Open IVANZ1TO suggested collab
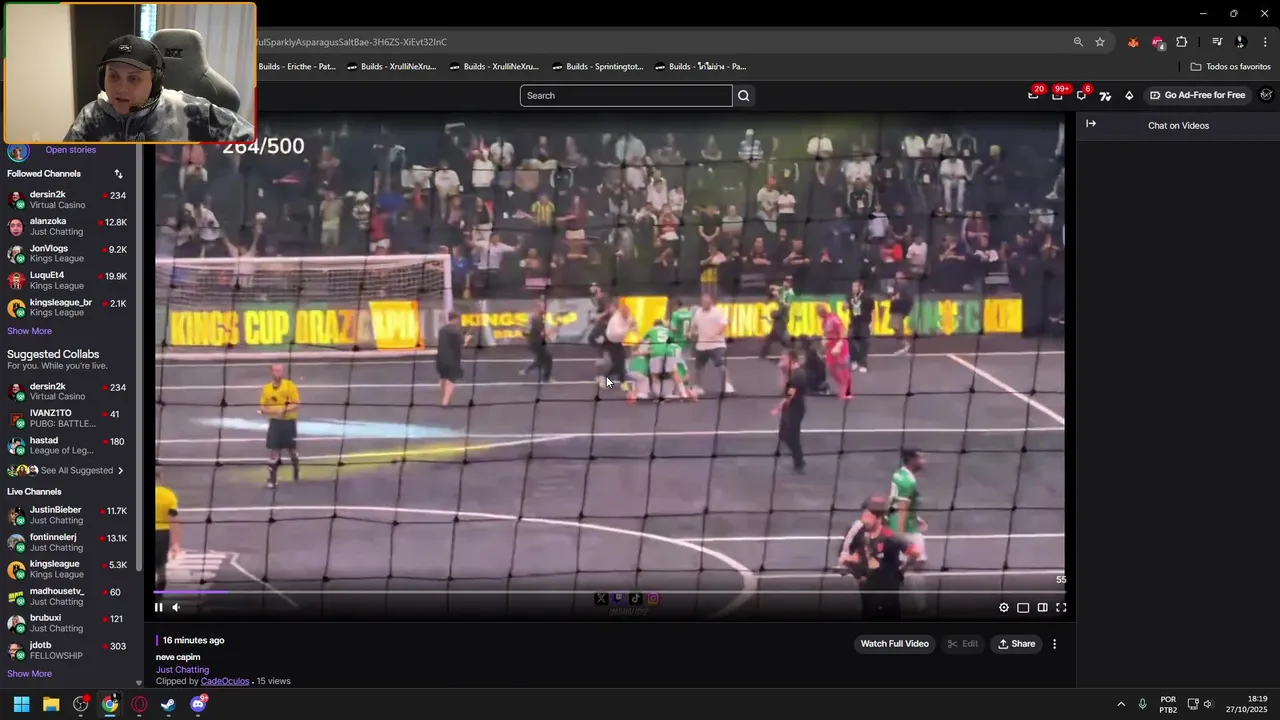This screenshot has height=720, width=1280. pyautogui.click(x=68, y=419)
